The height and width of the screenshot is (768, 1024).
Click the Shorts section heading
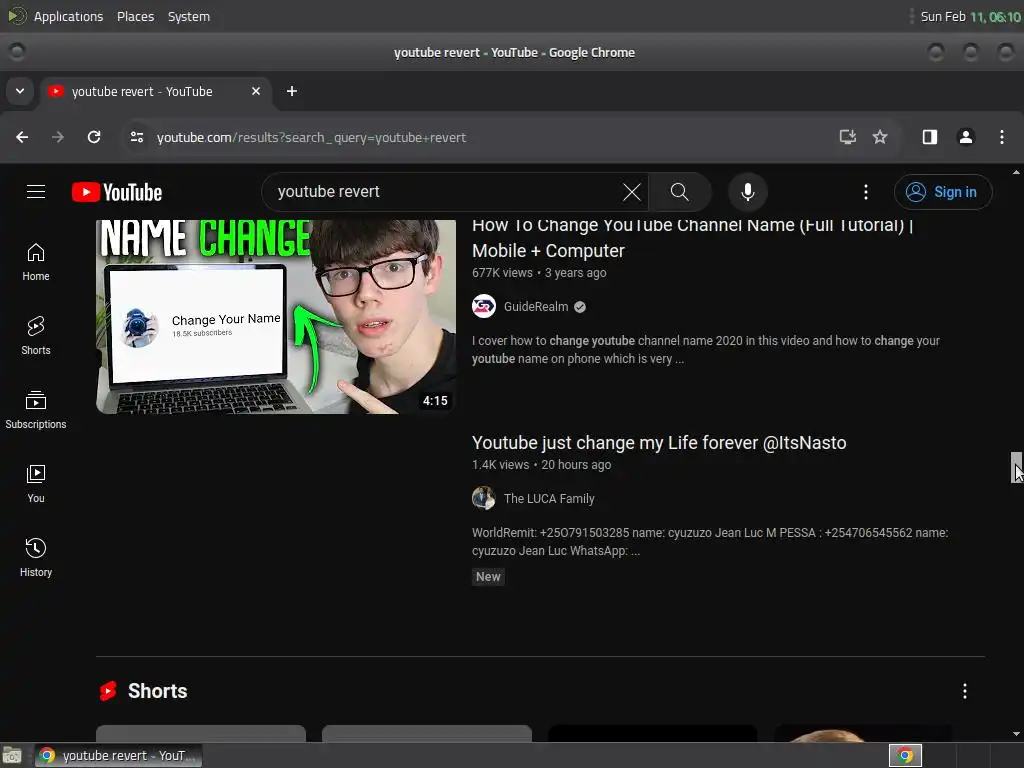click(157, 691)
